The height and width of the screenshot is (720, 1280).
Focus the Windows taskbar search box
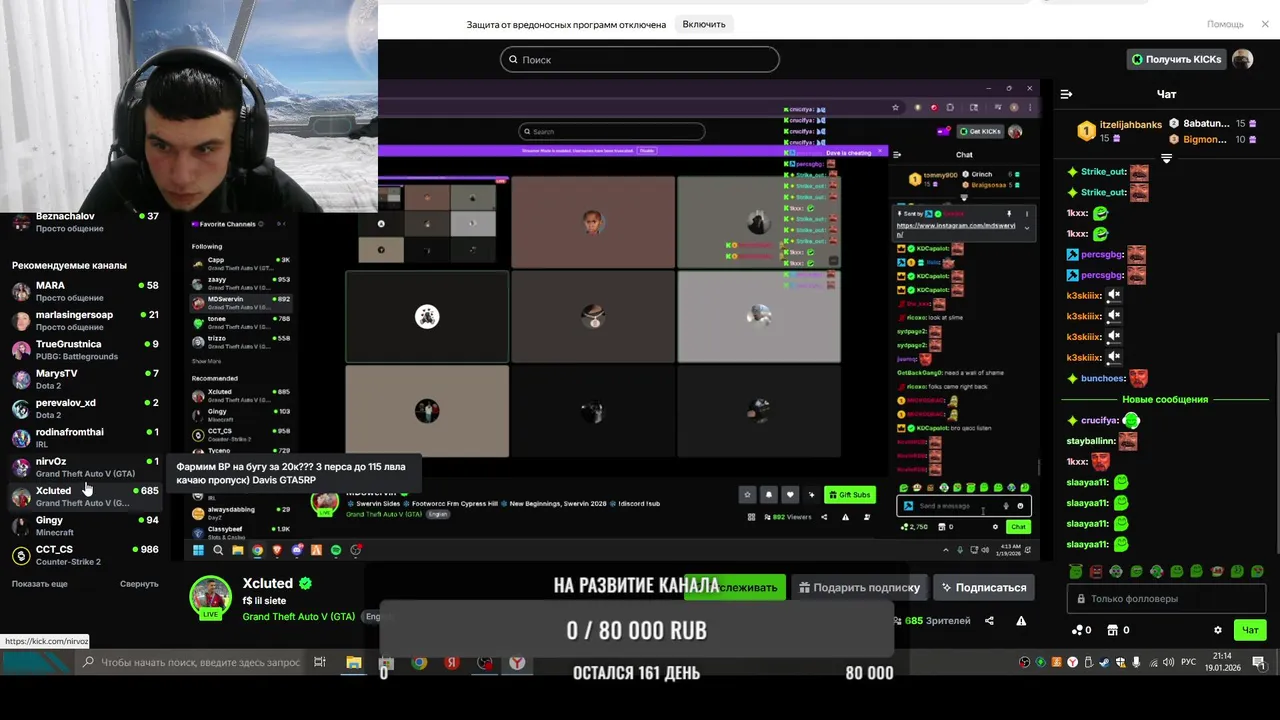[x=190, y=662]
